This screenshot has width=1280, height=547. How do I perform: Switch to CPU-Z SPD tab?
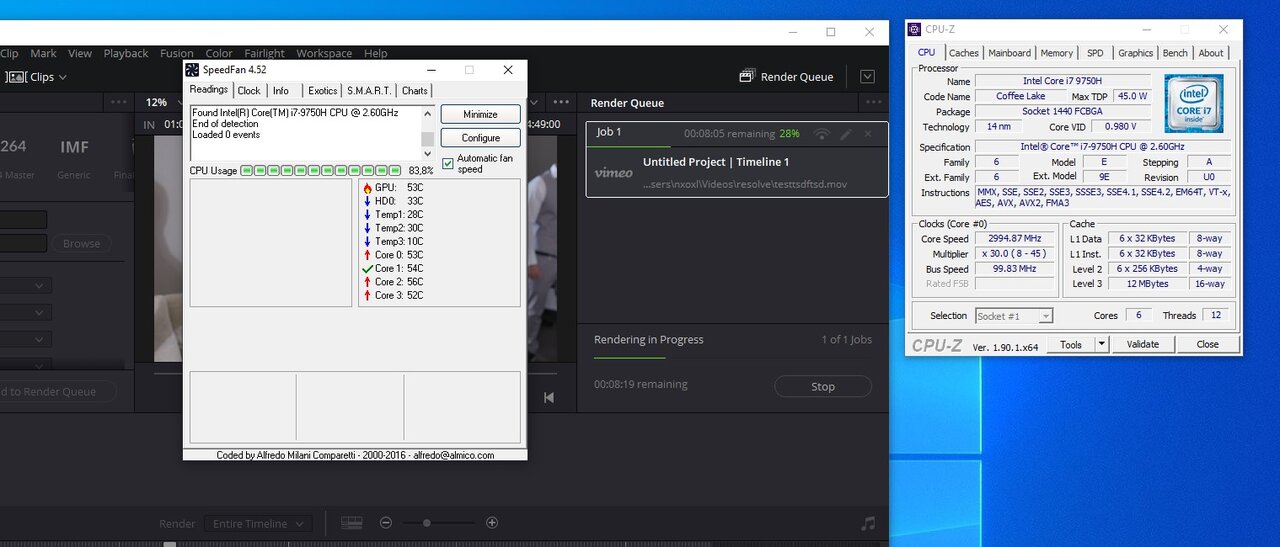coord(1095,53)
